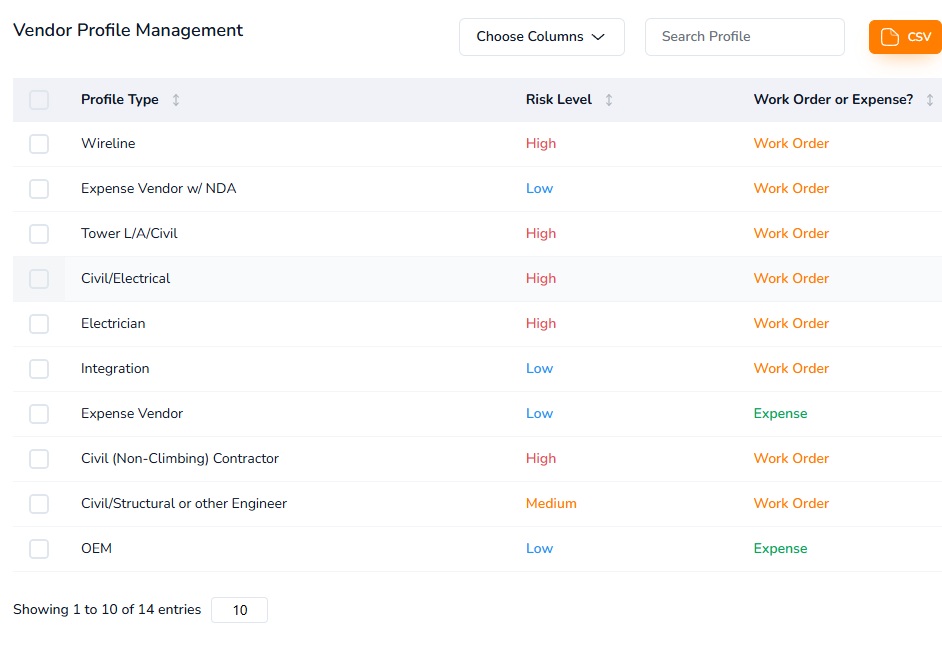The width and height of the screenshot is (942, 661).
Task: Click the Work Order link for Wireline
Action: (x=790, y=143)
